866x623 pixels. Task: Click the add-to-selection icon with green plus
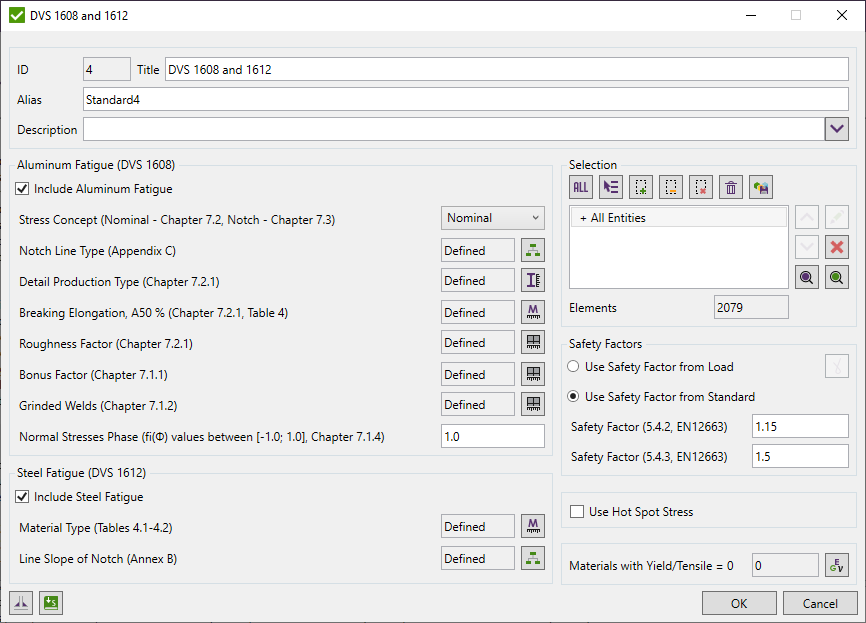point(640,186)
